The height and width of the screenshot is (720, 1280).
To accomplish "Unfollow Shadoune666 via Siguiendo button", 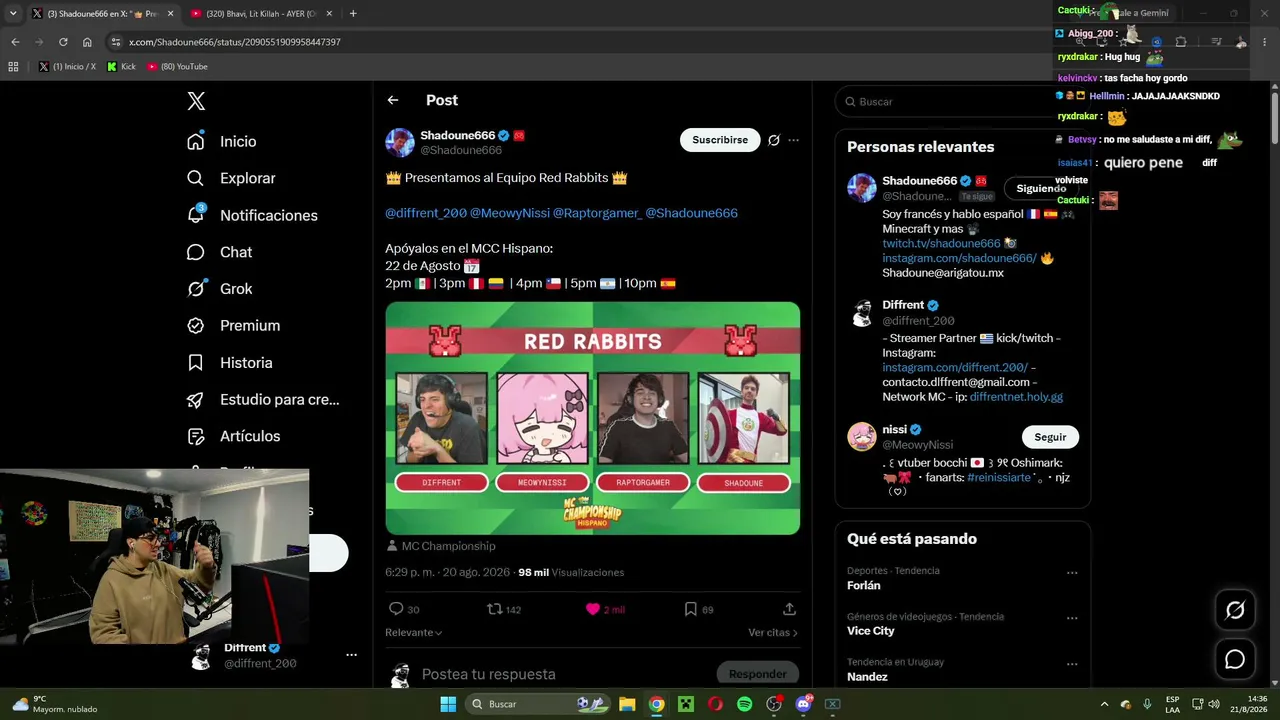I will point(1041,188).
